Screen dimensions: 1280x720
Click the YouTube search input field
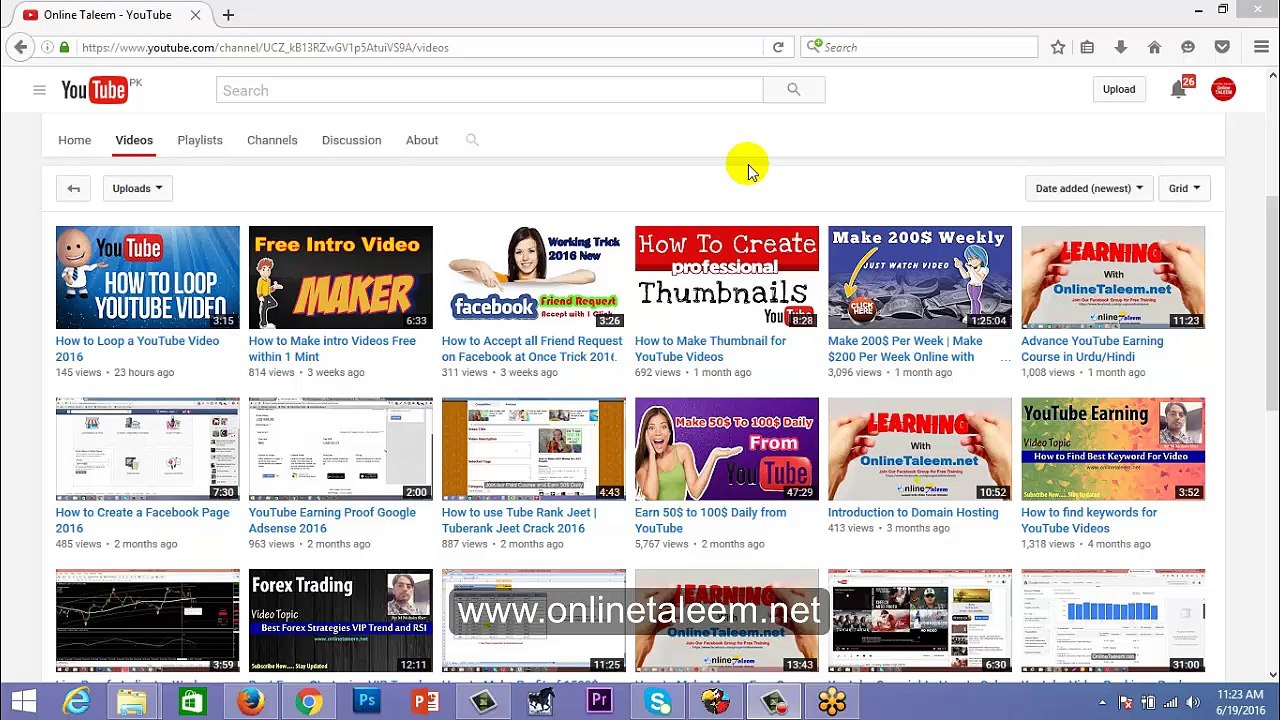pos(490,90)
